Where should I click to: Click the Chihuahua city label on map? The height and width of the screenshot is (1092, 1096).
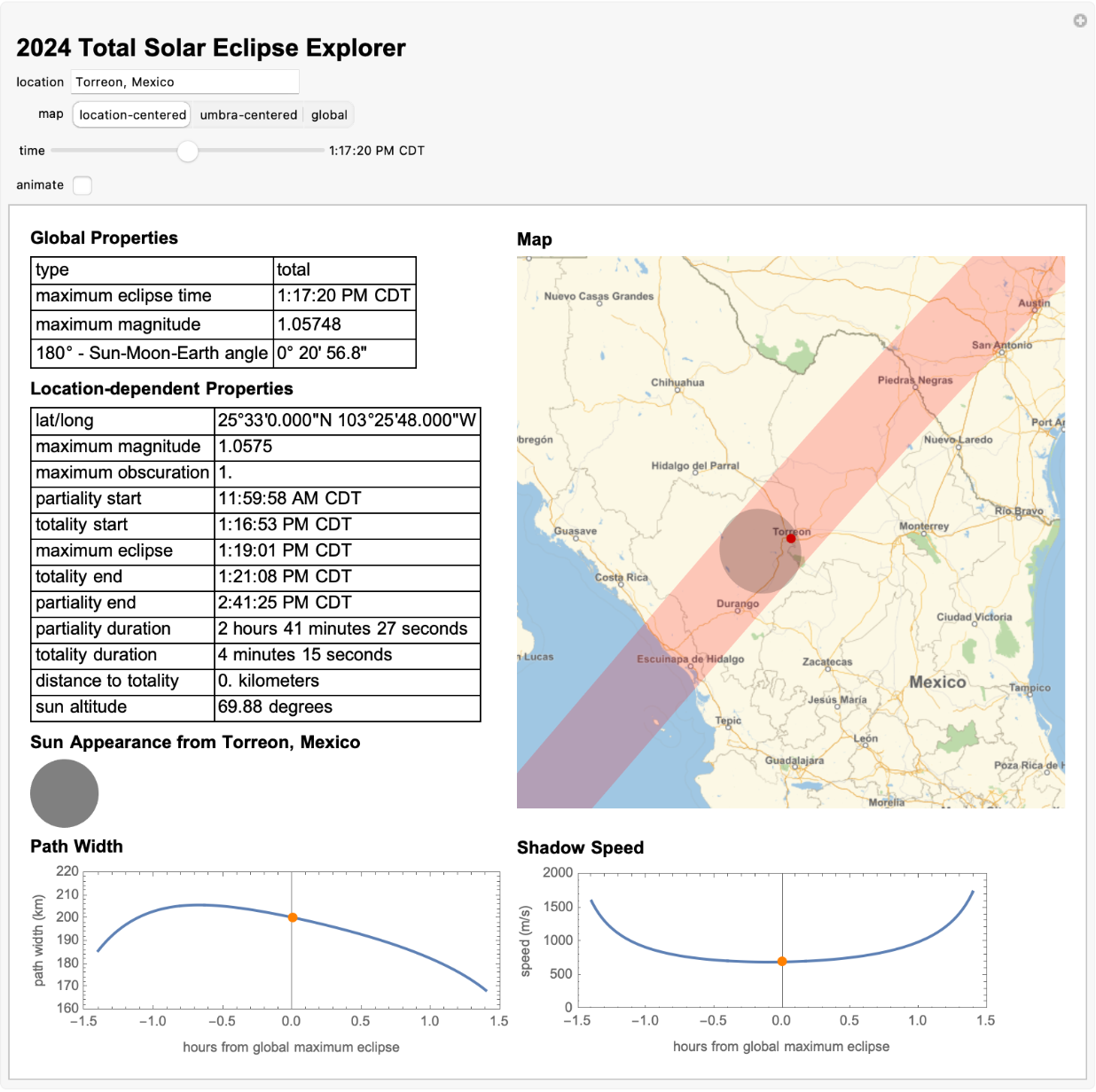click(x=677, y=383)
